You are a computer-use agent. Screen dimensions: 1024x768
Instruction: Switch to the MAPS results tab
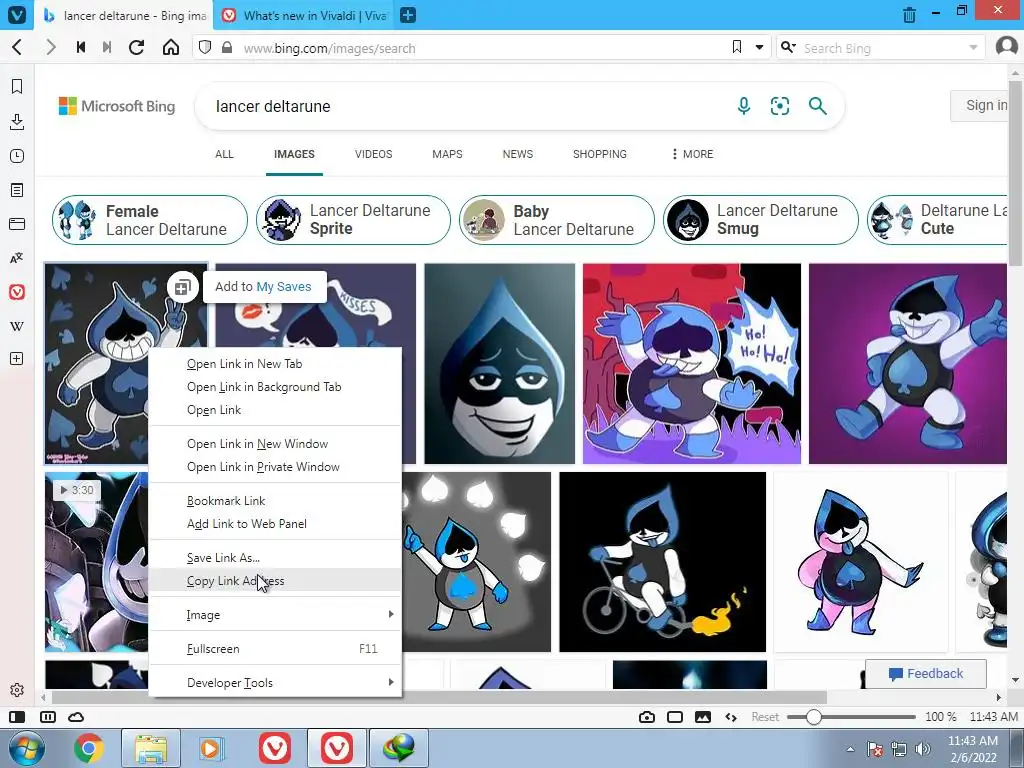[447, 154]
